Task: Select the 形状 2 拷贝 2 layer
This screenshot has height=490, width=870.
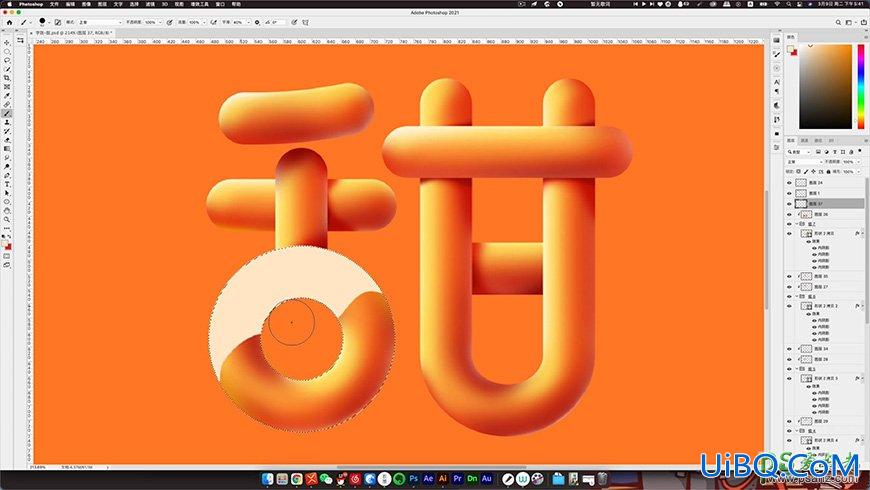Action: point(827,306)
